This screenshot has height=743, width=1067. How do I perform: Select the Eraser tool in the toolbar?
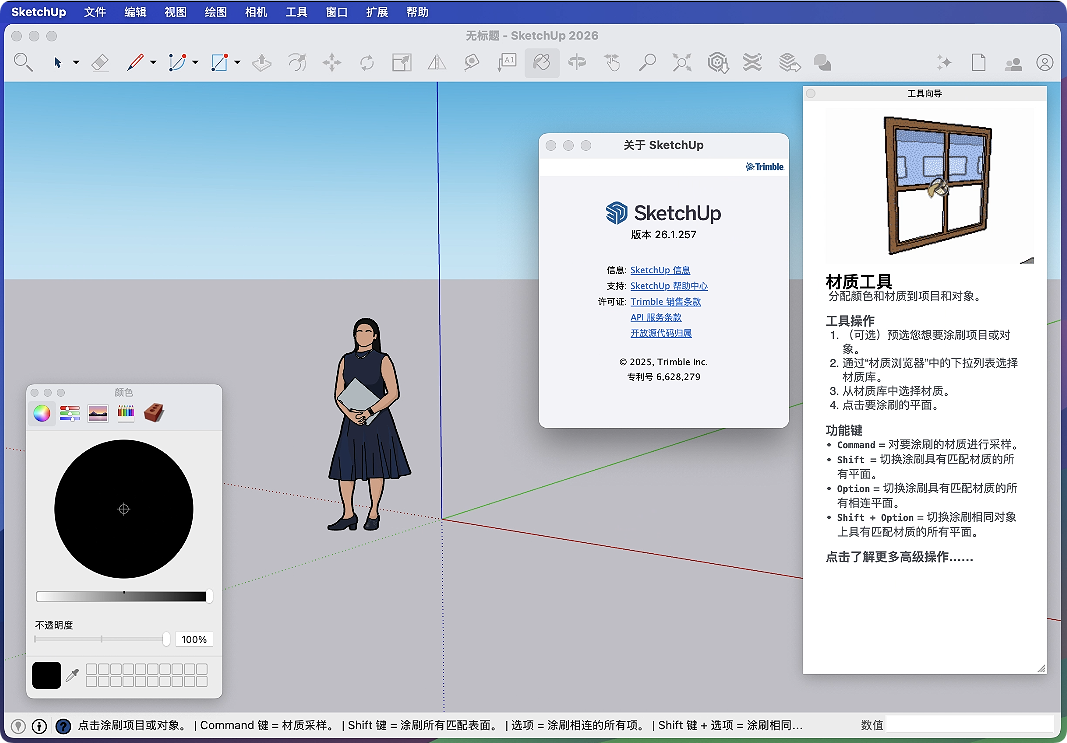pos(99,62)
